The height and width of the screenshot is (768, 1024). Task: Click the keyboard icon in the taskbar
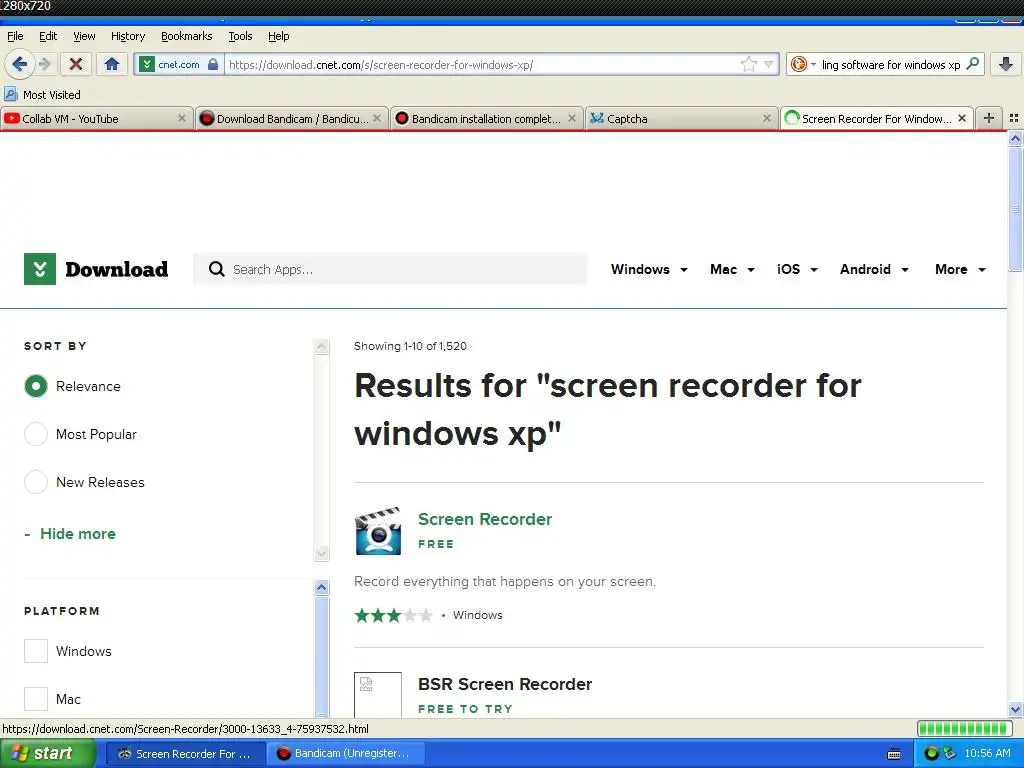click(x=894, y=754)
